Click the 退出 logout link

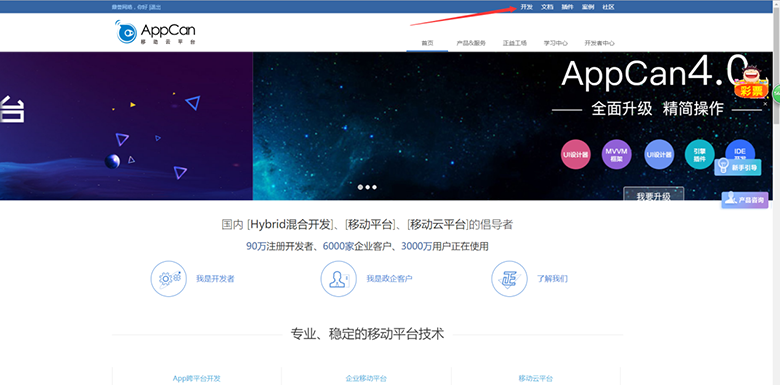(155, 7)
